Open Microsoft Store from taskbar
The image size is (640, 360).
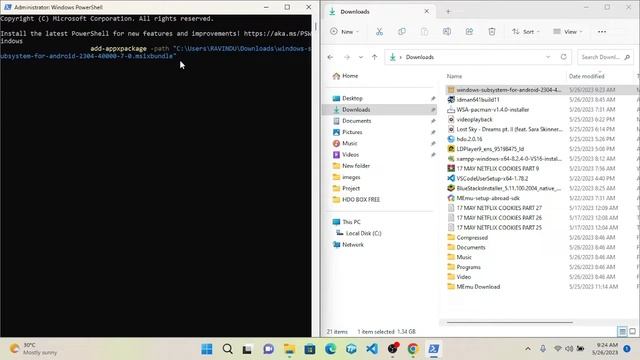pyautogui.click(x=310, y=349)
